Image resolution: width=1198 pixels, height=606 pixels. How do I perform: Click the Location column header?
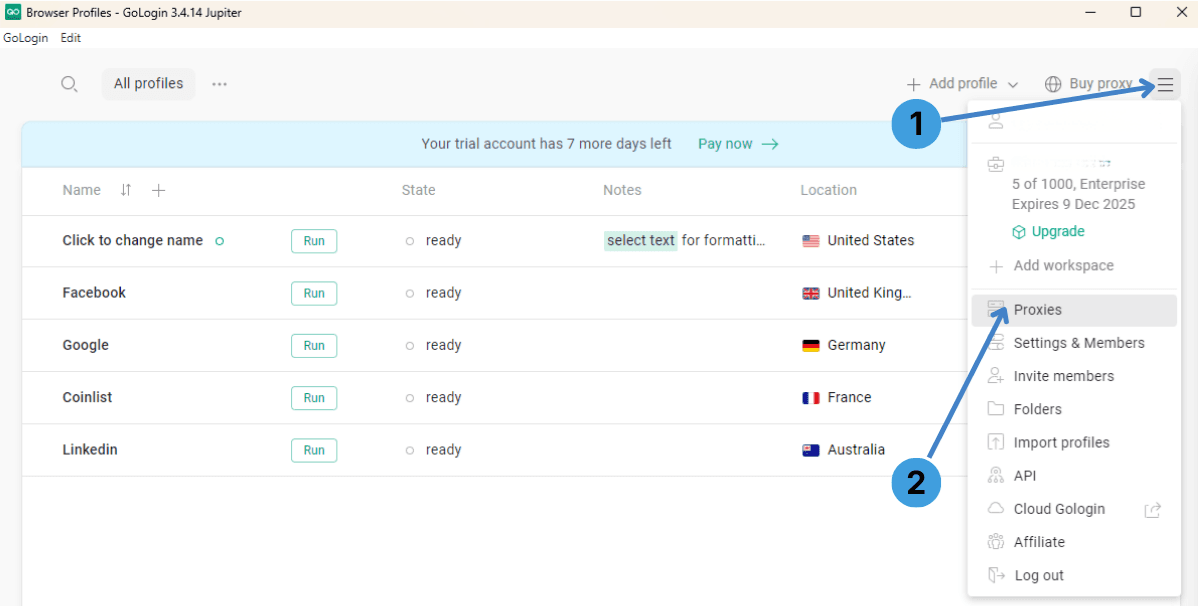[828, 190]
